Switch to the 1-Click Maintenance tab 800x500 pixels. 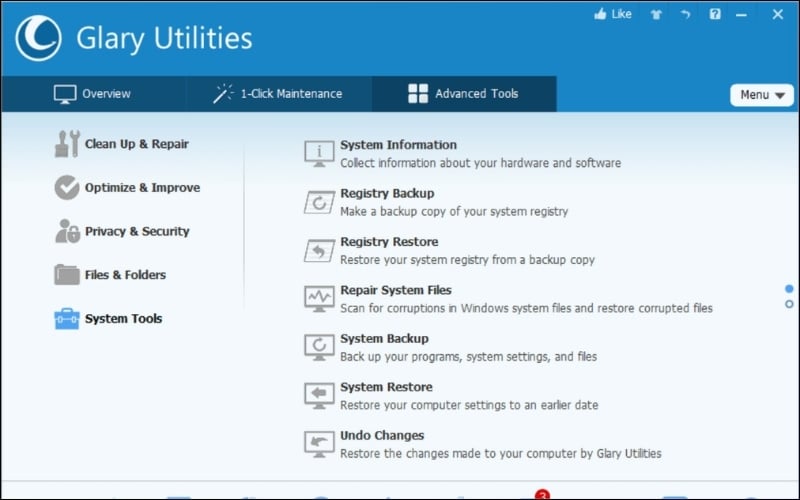(279, 94)
